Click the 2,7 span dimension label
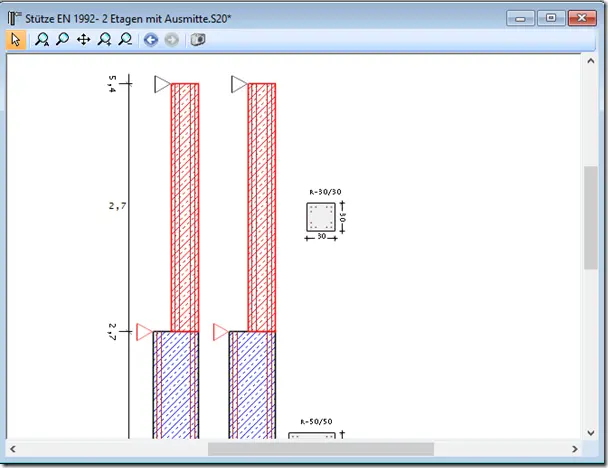Screen dimensions: 608x468 pos(117,206)
